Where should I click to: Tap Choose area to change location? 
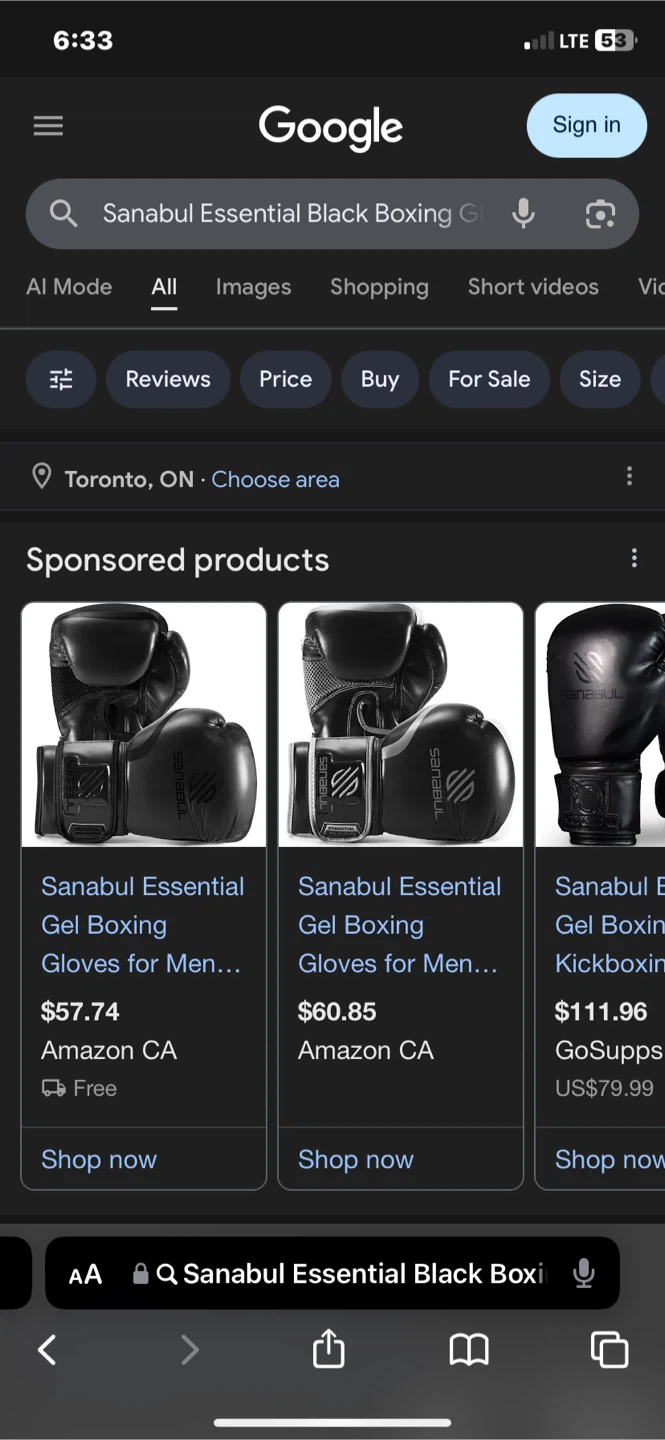point(275,479)
